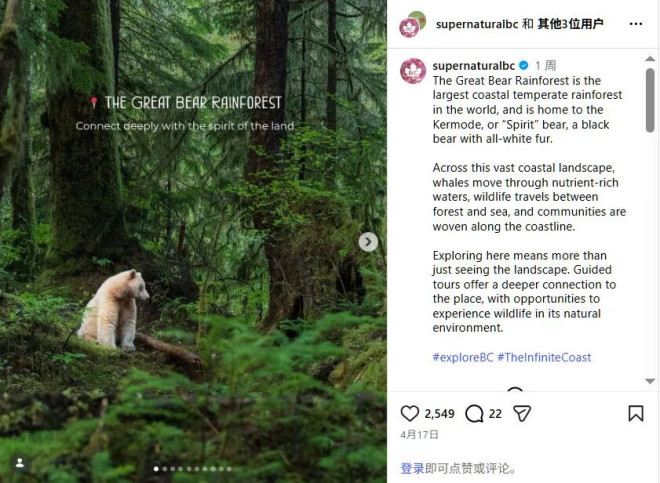Open the supernaturalbc username in header

pyautogui.click(x=476, y=24)
